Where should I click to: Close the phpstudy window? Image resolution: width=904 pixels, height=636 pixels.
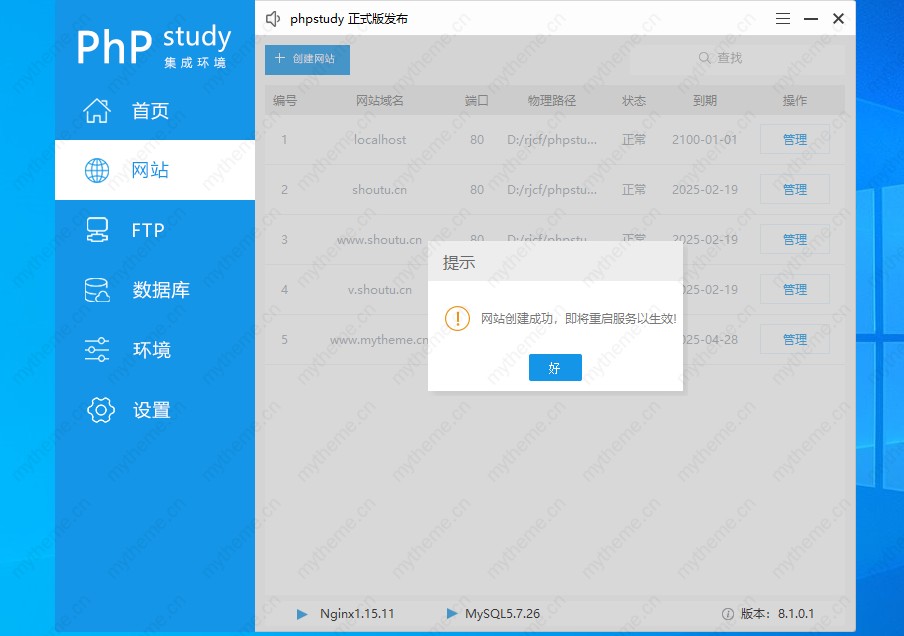pyautogui.click(x=838, y=19)
